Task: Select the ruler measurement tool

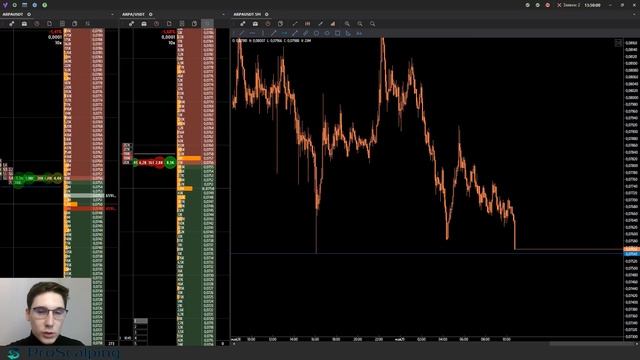Action: (305, 33)
